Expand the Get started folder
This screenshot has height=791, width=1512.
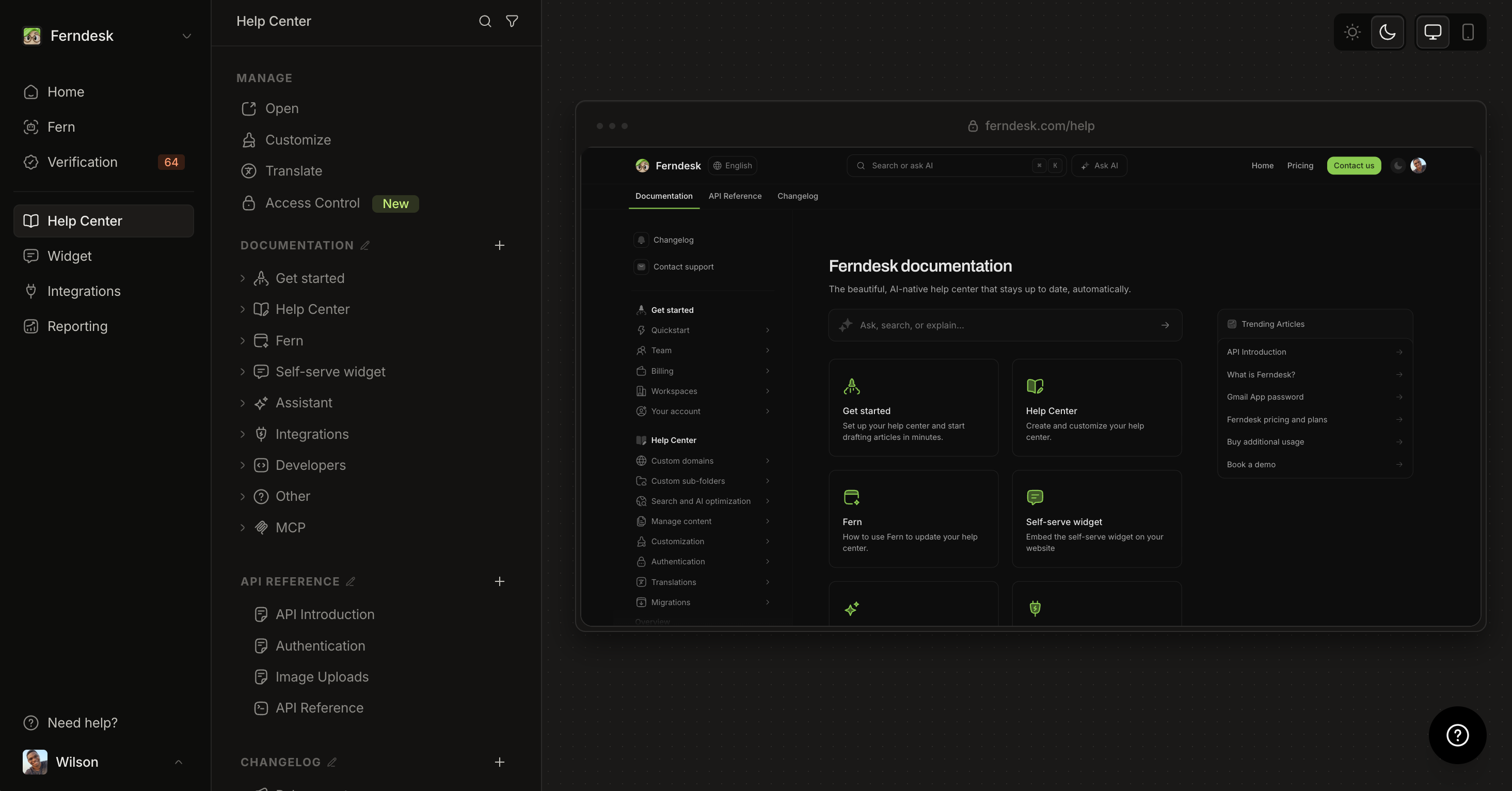[243, 278]
